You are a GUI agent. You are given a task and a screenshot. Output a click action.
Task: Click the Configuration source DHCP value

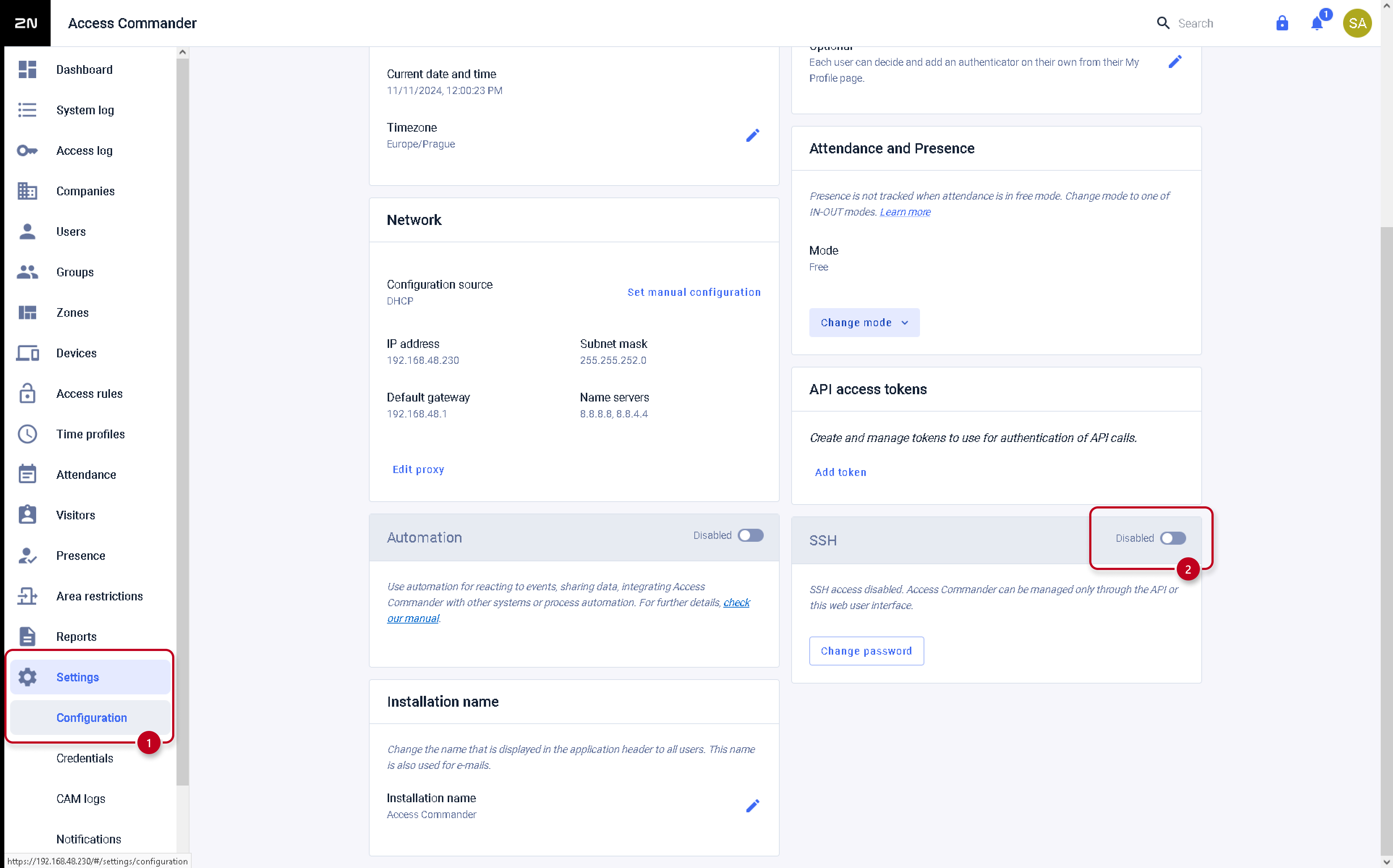(x=400, y=301)
